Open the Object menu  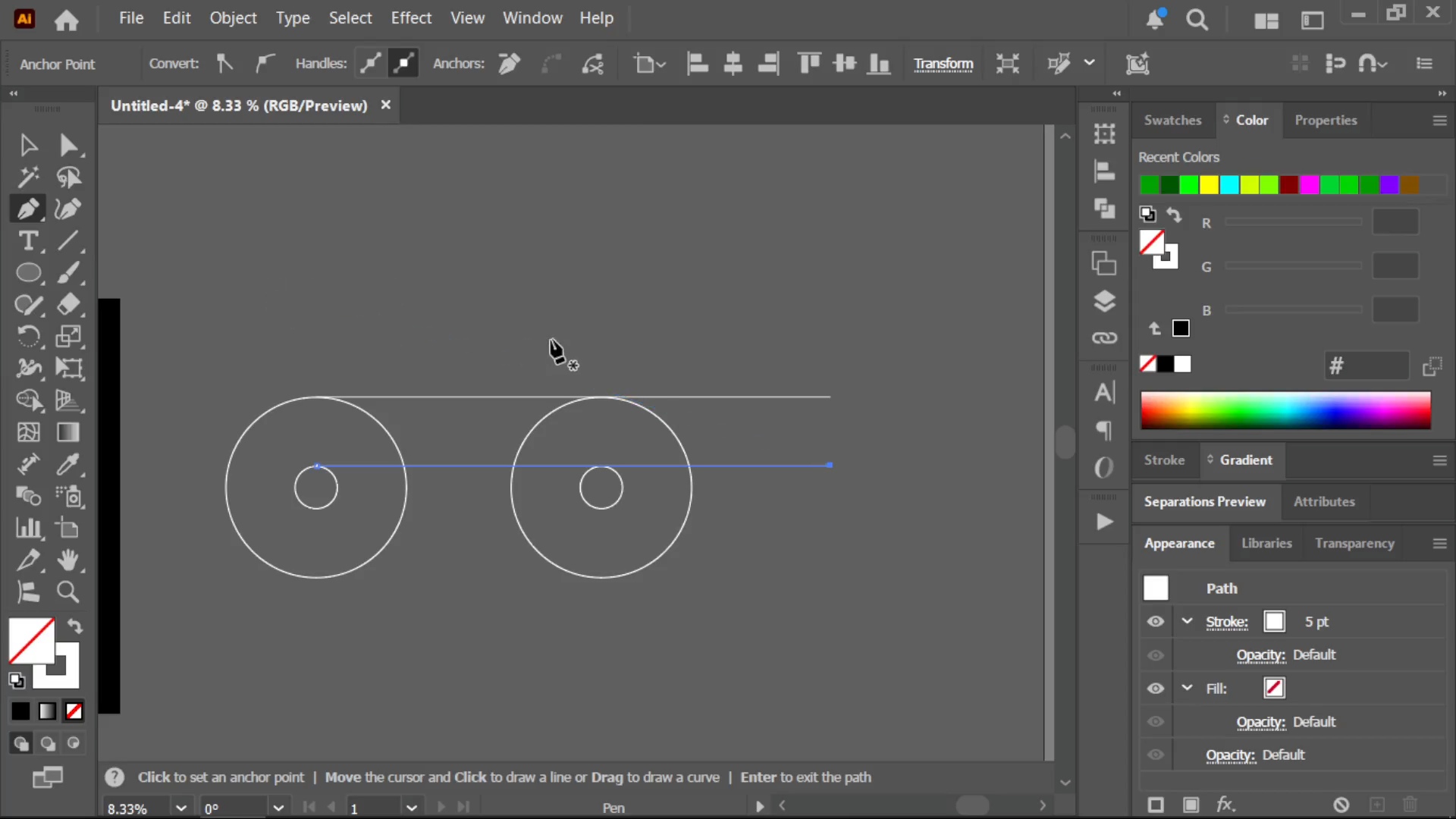(233, 18)
